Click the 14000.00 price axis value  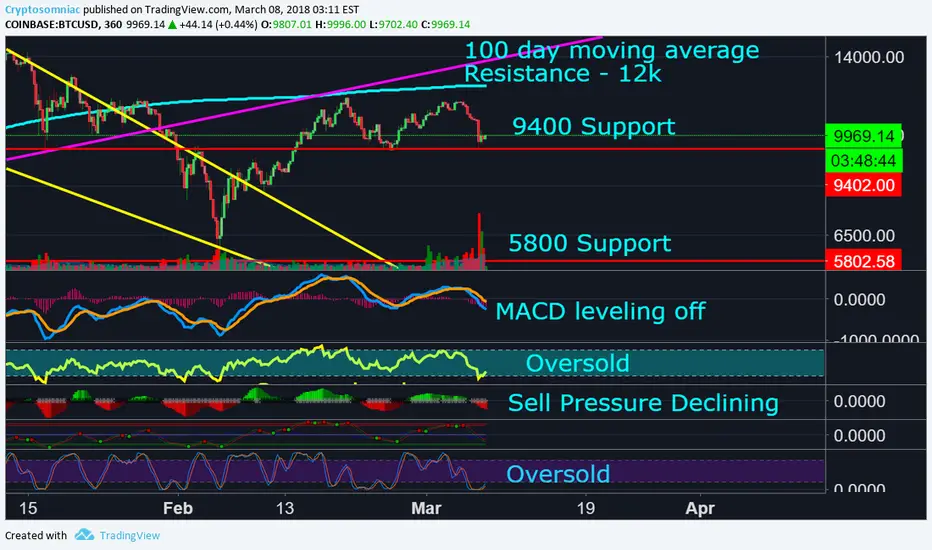click(868, 57)
